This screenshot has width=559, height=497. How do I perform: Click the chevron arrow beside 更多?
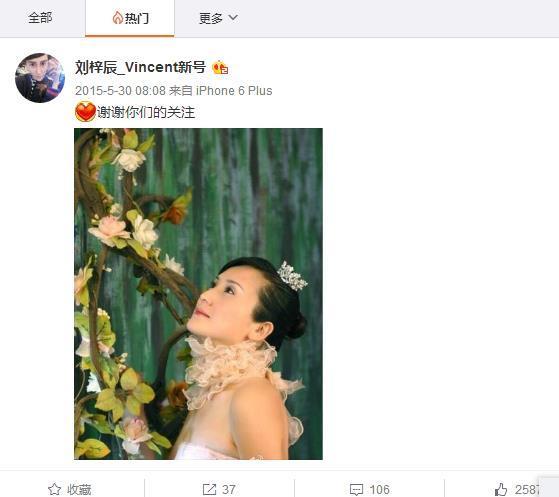233,17
